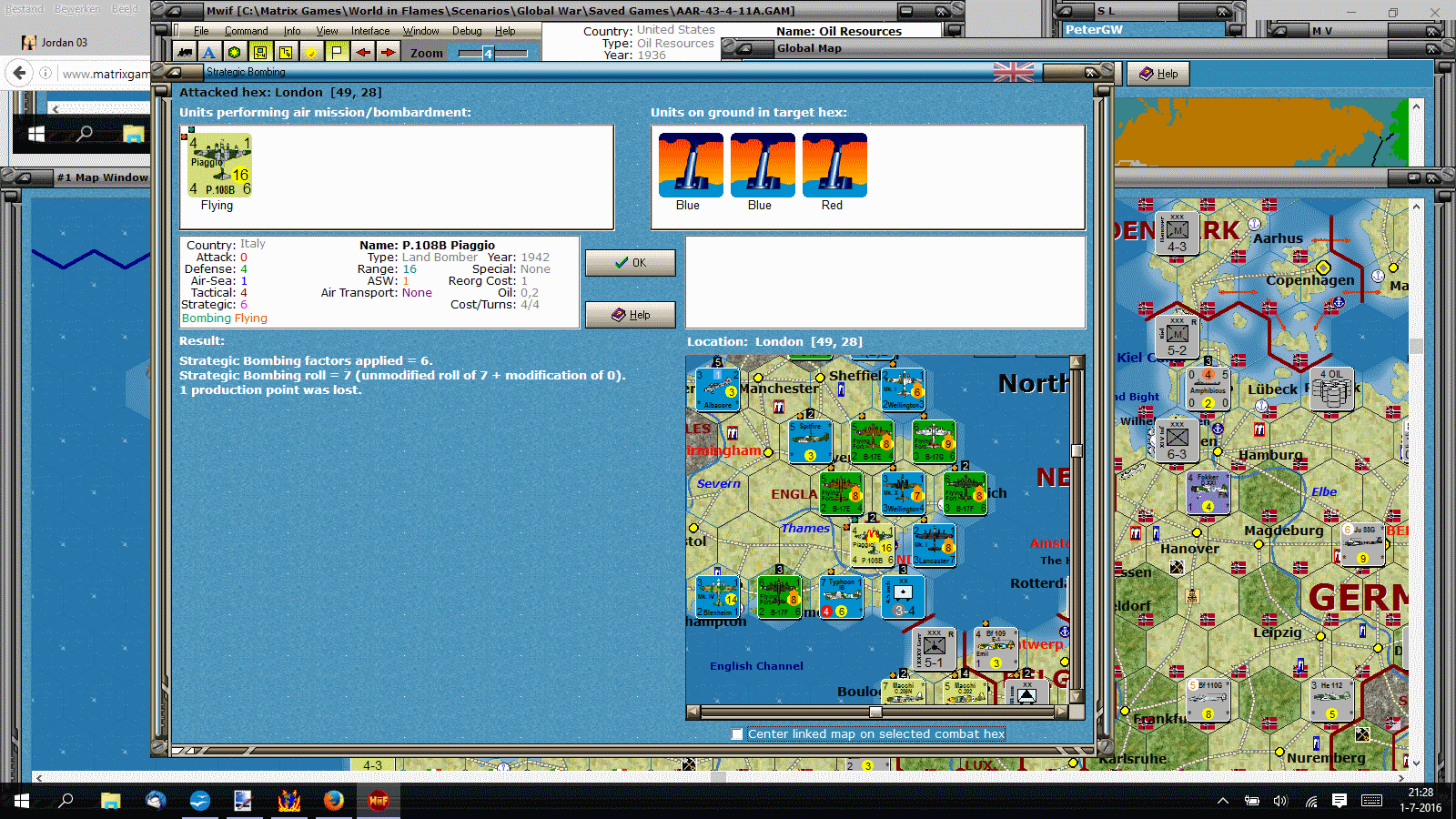Click the Ju 88G counter on the Germany map
1456x819 pixels.
[x=1363, y=544]
